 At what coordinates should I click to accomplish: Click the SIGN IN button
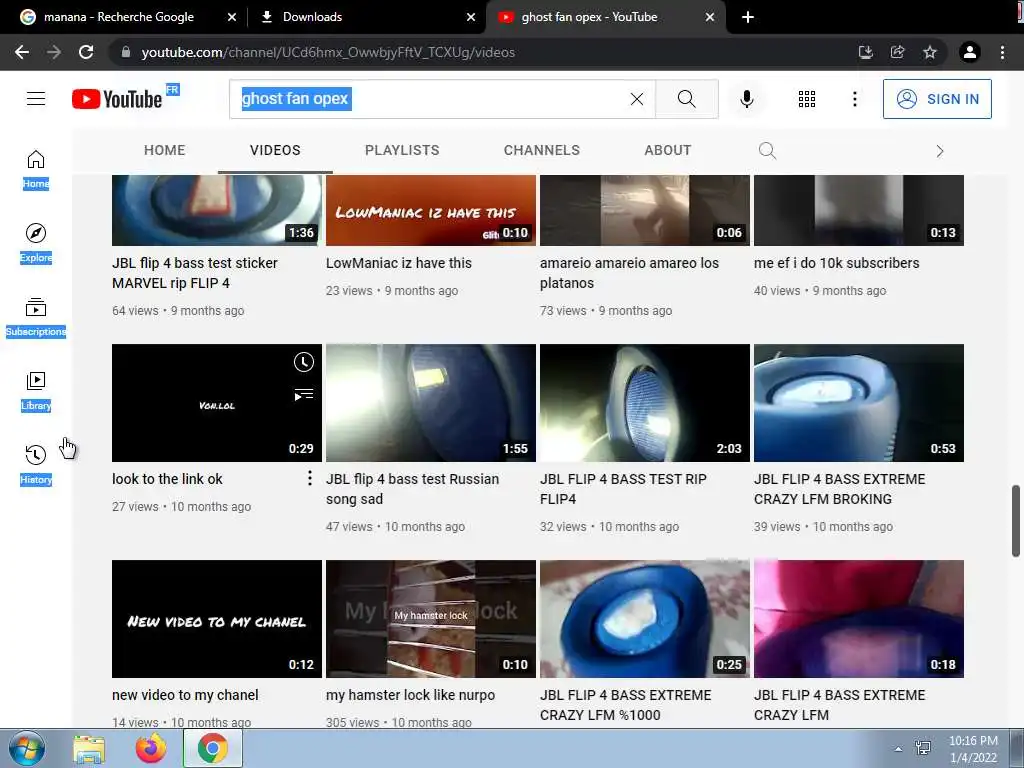(937, 99)
